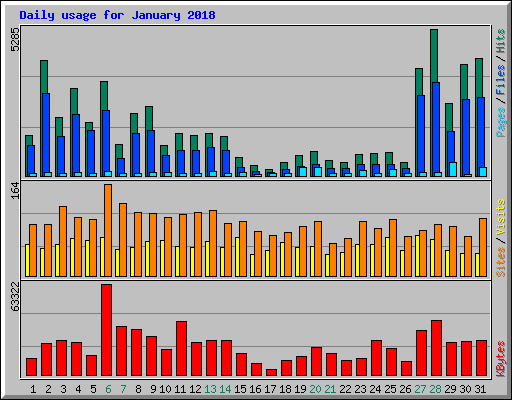Click the 63322 KBytes axis label
The height and width of the screenshot is (400, 512).
15,297
